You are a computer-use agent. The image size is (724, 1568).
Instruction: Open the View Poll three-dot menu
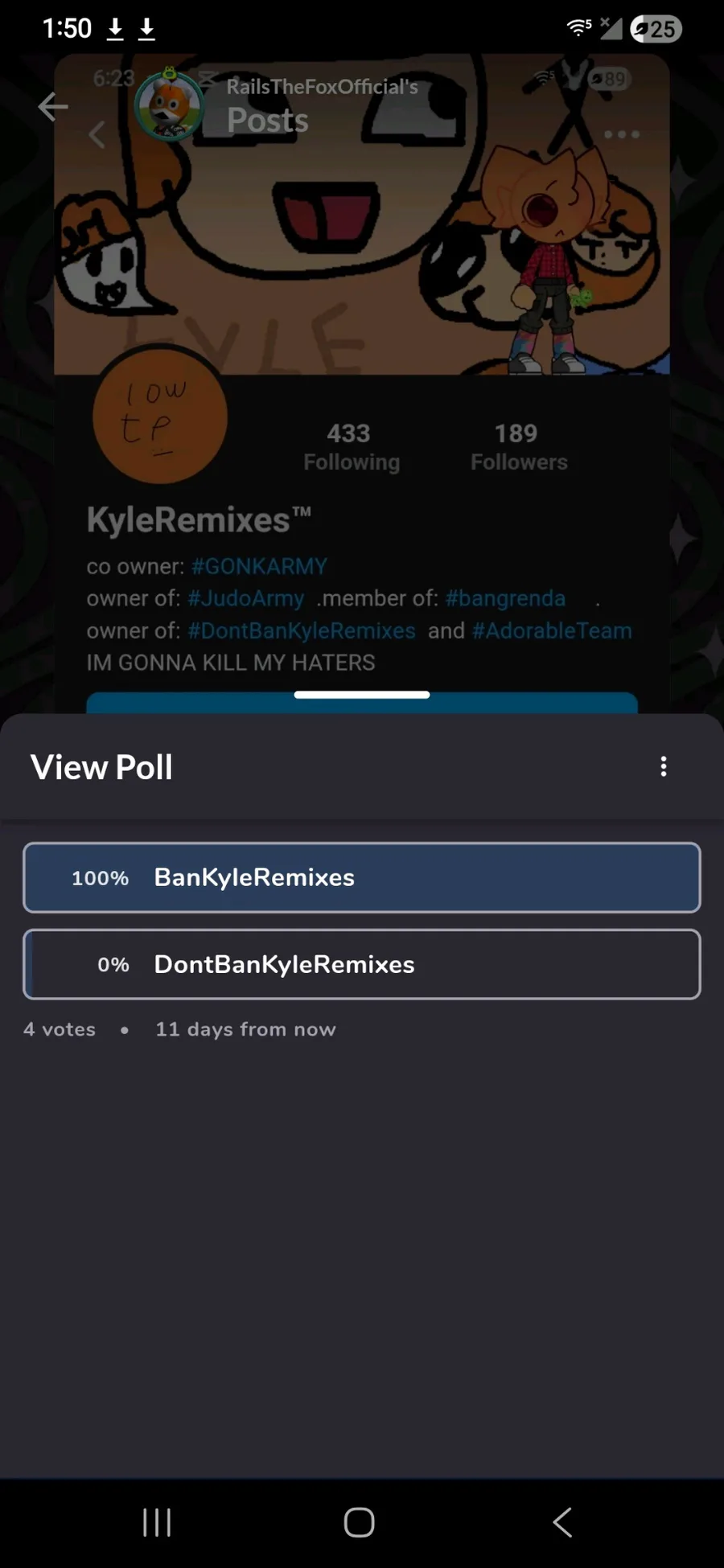coord(664,766)
